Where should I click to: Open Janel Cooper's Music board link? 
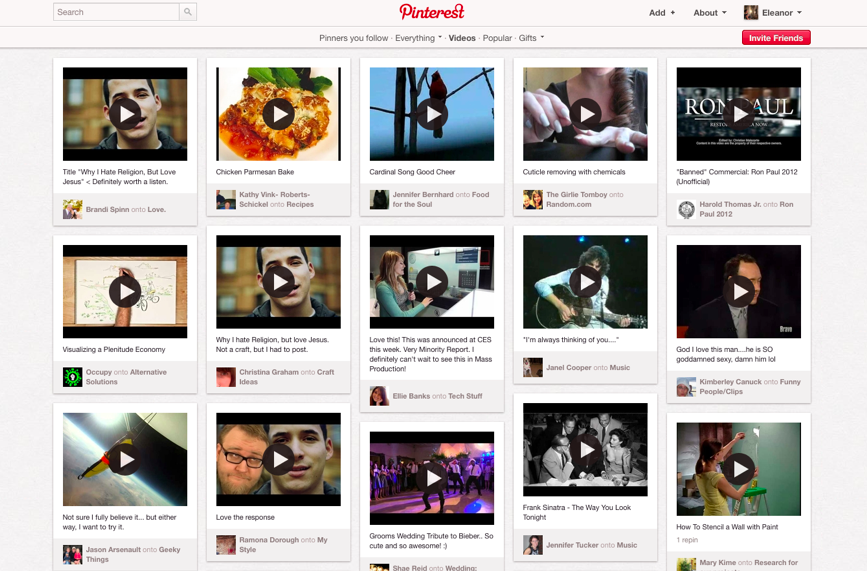pyautogui.click(x=619, y=368)
